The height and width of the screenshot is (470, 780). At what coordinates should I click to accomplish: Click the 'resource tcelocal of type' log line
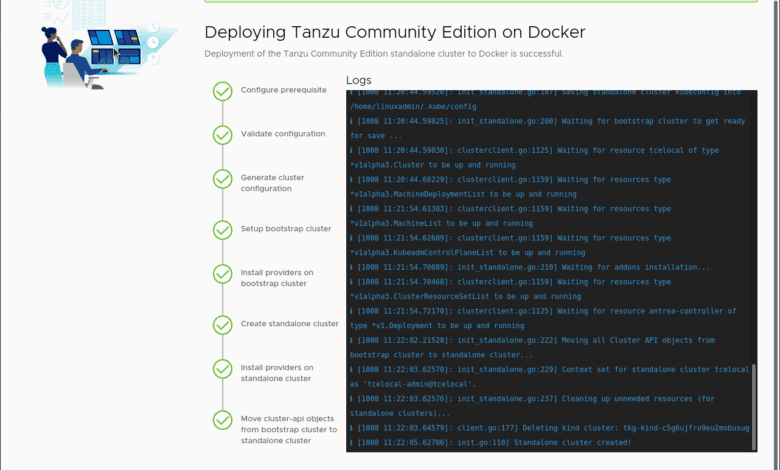pos(534,158)
